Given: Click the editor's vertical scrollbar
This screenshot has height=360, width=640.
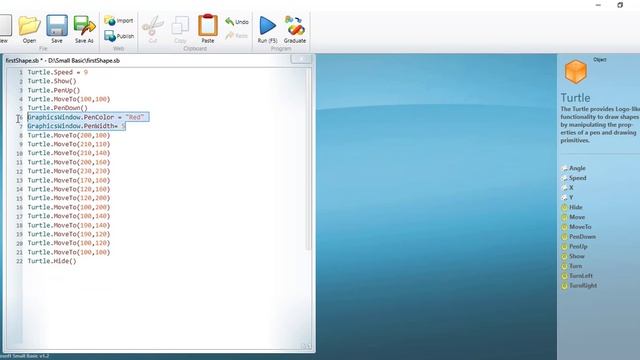Looking at the screenshot, I should [309, 159].
